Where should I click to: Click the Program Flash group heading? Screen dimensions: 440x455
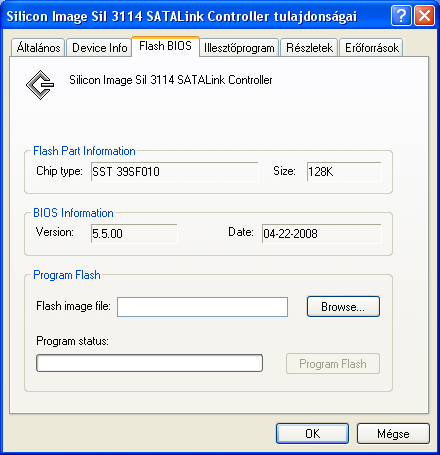click(x=67, y=275)
